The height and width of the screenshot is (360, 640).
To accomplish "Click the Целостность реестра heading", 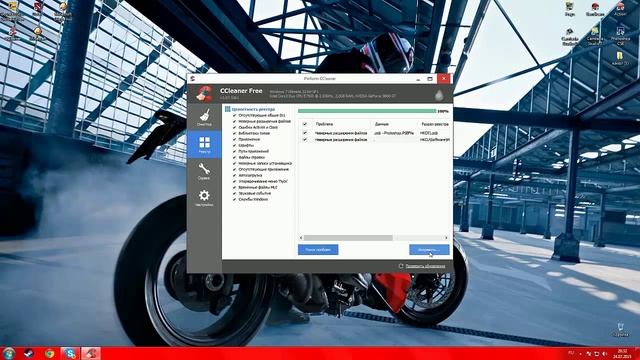I will point(253,109).
